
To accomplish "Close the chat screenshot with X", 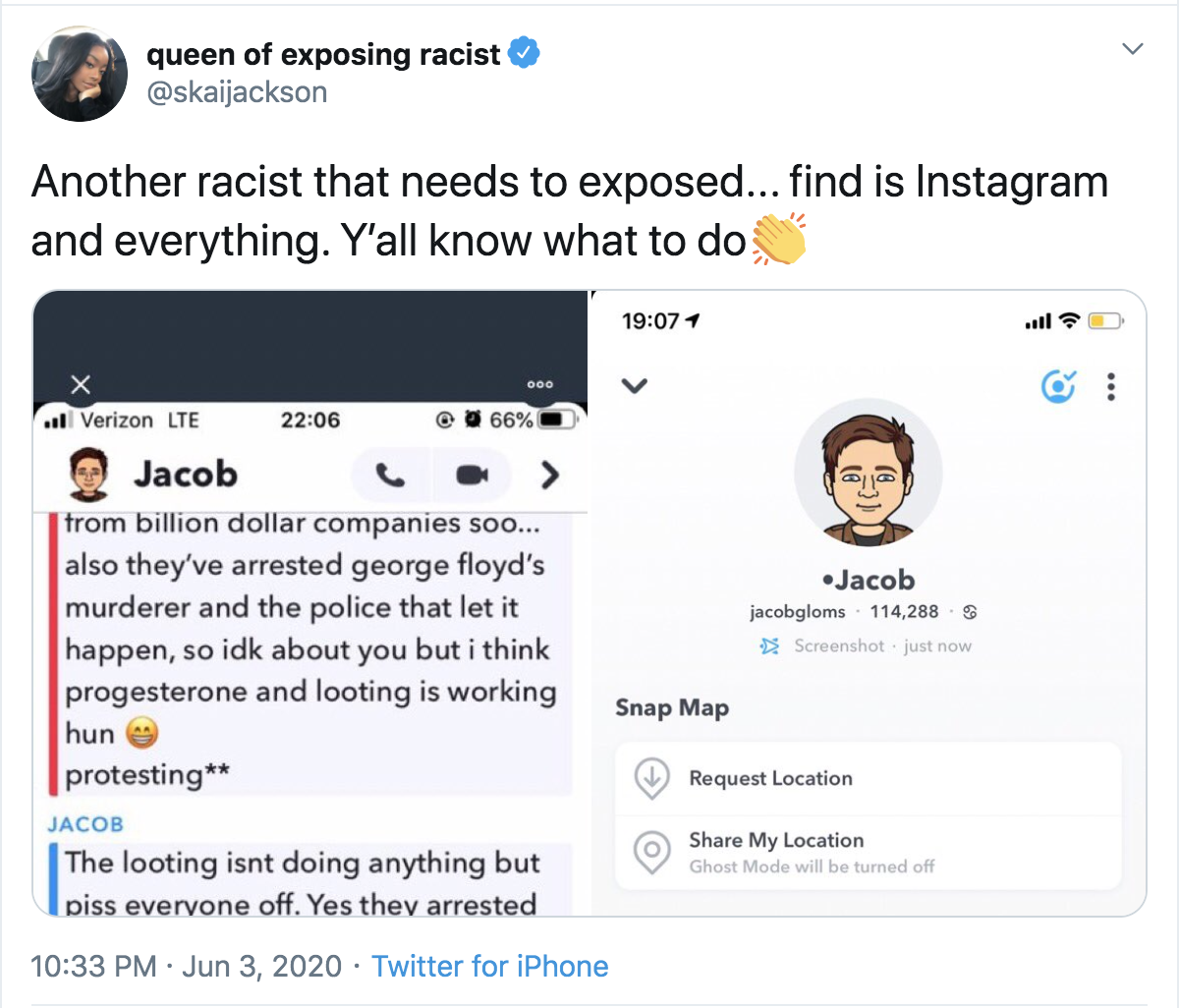I will (x=82, y=383).
